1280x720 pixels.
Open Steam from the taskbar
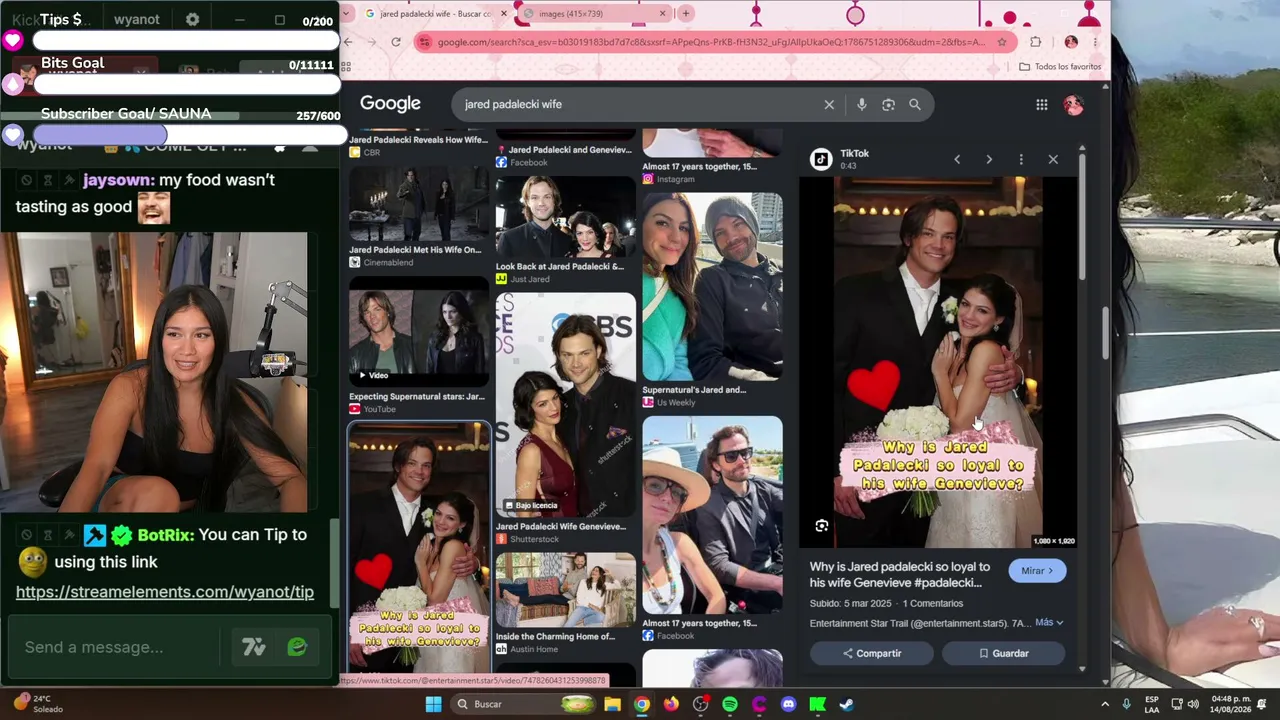pos(847,704)
